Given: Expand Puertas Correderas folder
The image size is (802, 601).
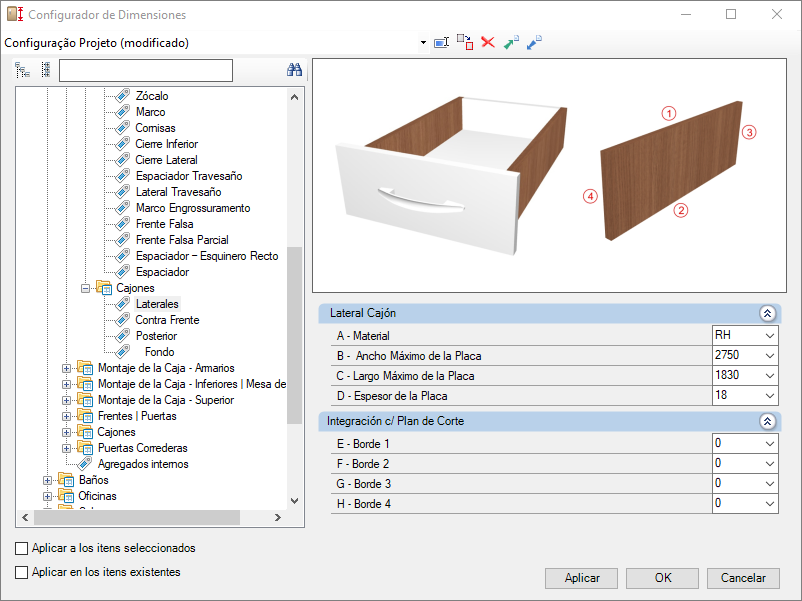Looking at the screenshot, I should coord(66,448).
